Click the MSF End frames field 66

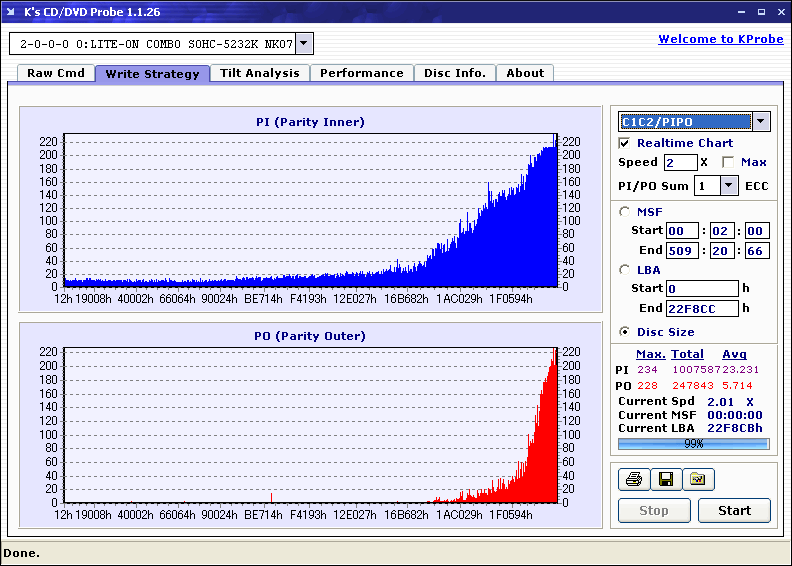[x=757, y=250]
